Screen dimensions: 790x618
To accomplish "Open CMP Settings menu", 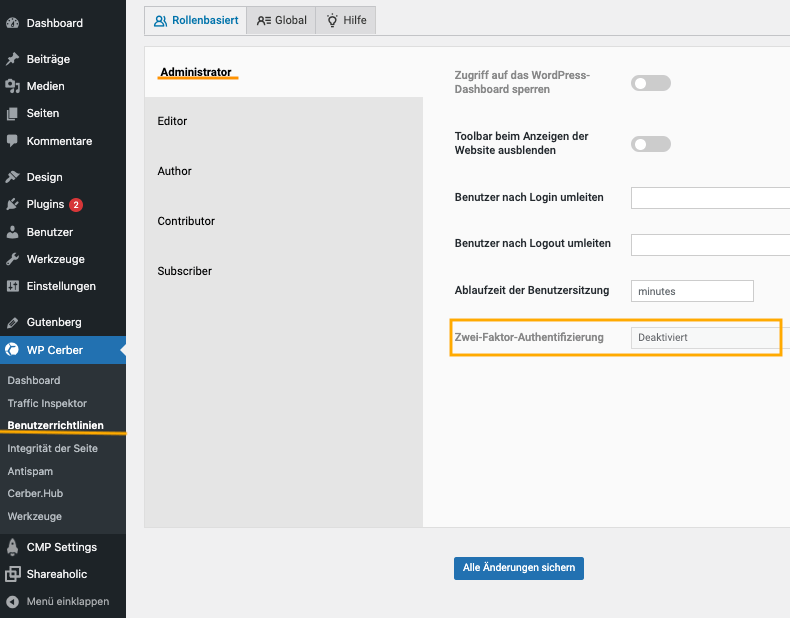I will [x=63, y=547].
